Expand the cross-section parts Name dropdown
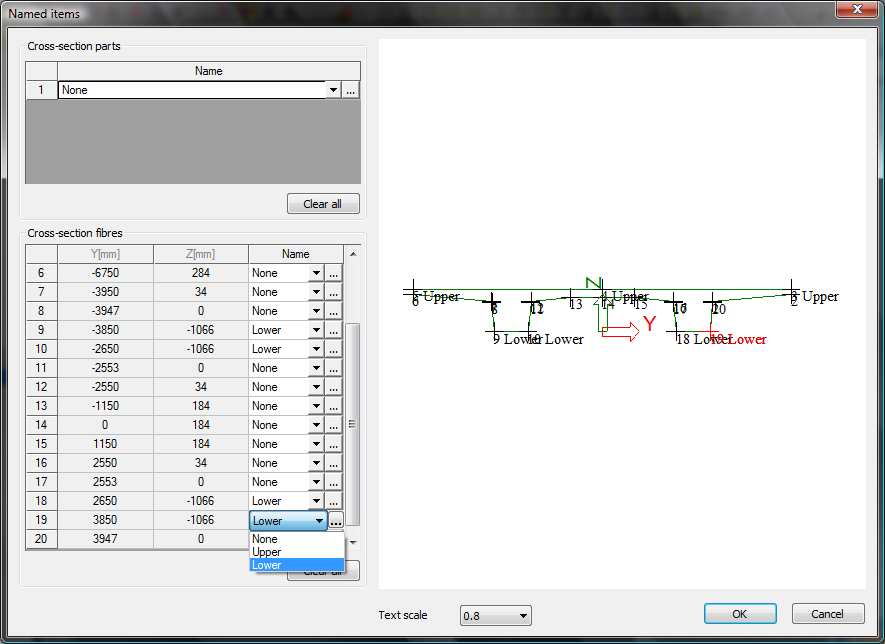Image resolution: width=885 pixels, height=644 pixels. pos(332,90)
